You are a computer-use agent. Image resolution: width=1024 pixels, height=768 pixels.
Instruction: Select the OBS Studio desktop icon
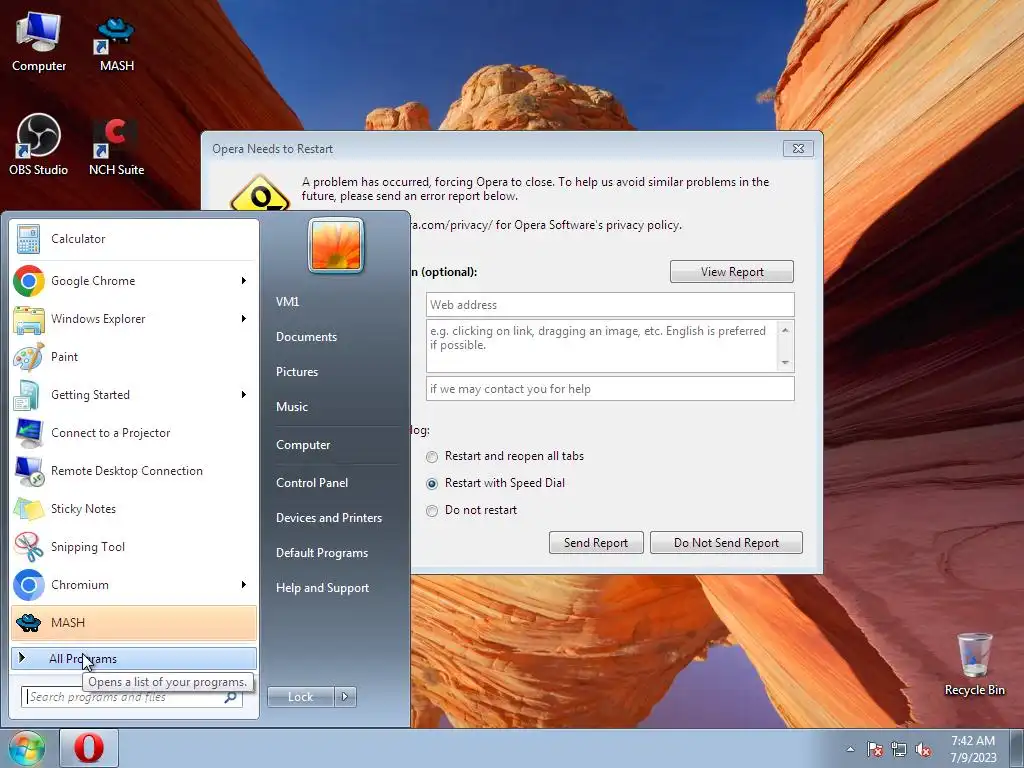tap(38, 145)
